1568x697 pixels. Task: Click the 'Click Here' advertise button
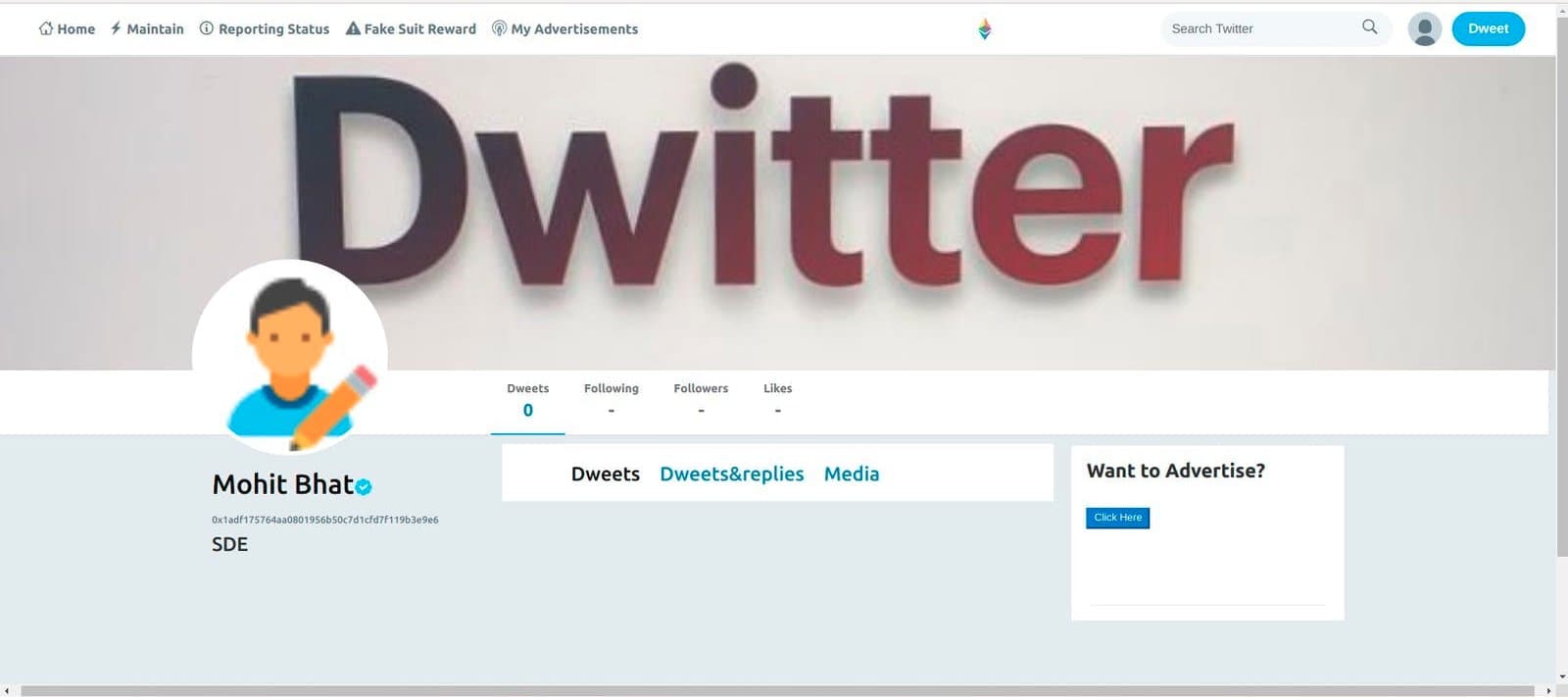pyautogui.click(x=1117, y=518)
